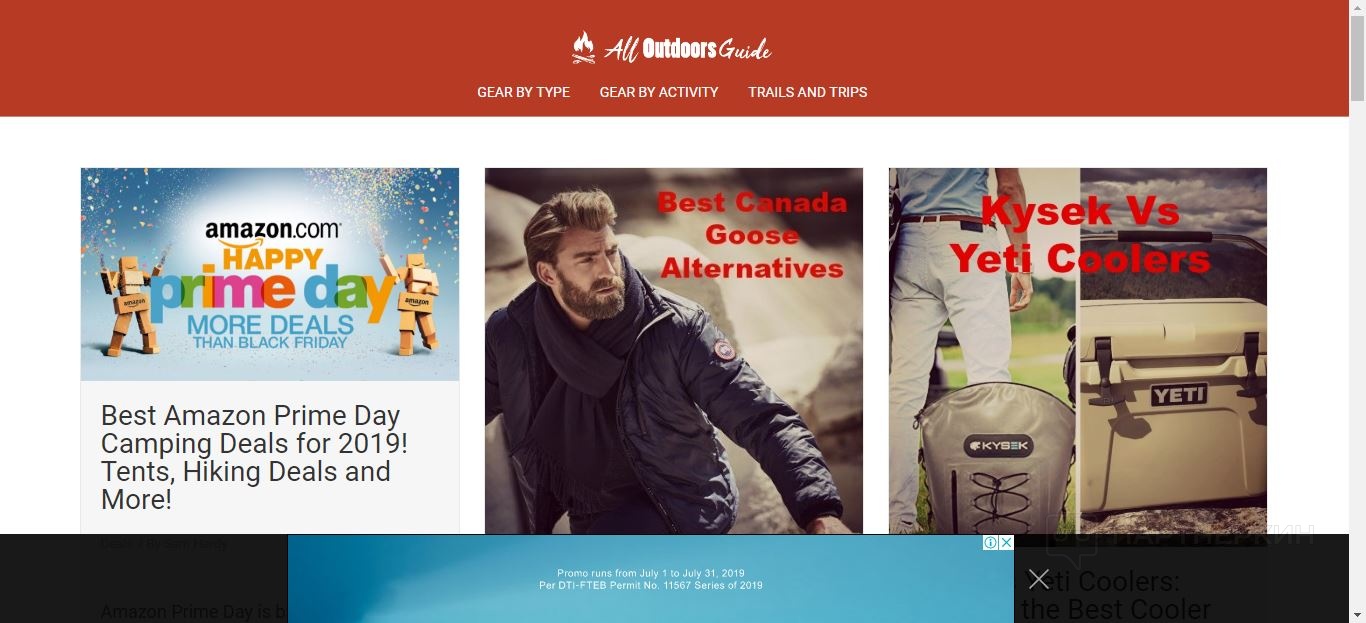Open the ad info 'i' icon
The image size is (1366, 623).
point(990,542)
